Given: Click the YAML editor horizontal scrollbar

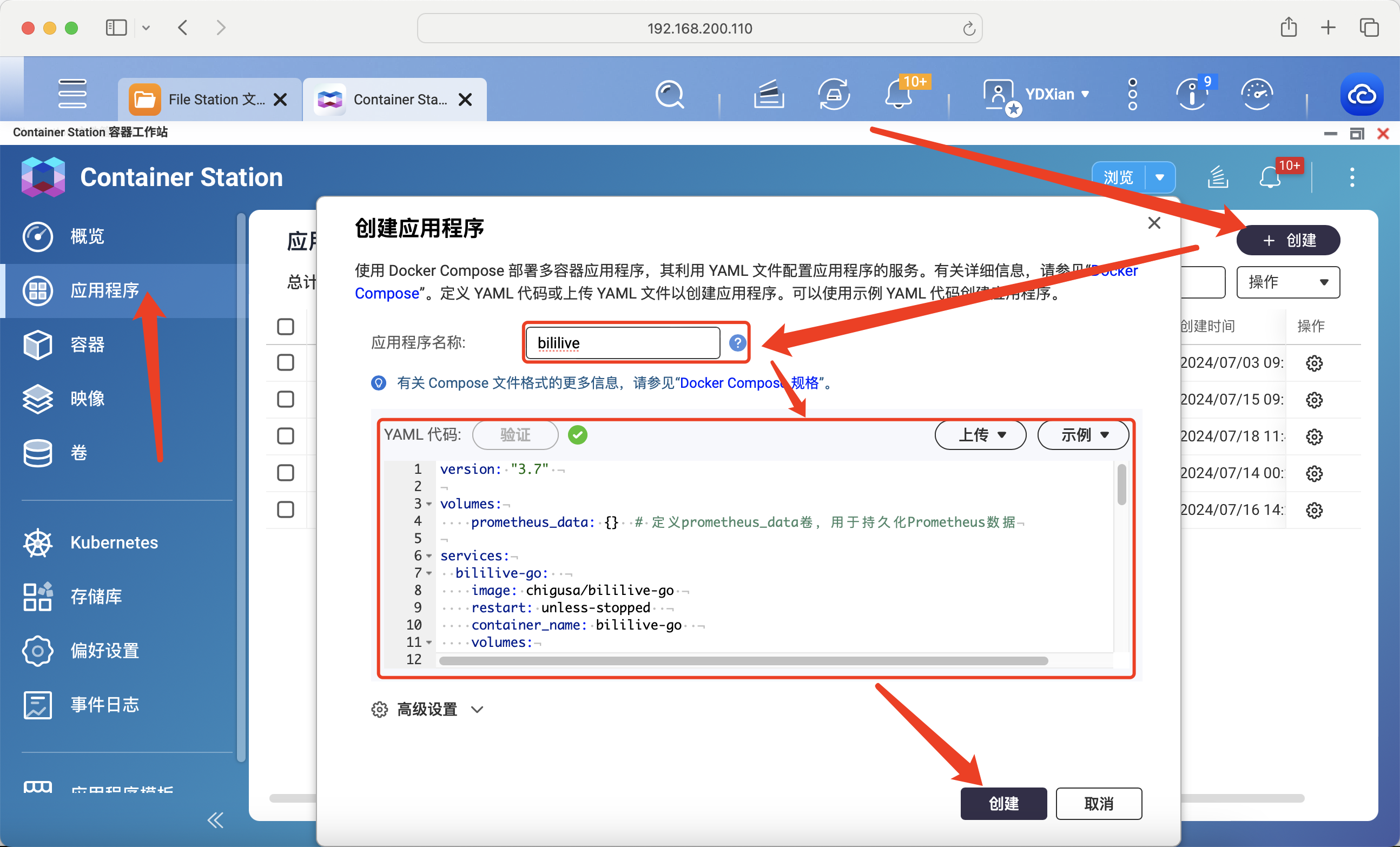Looking at the screenshot, I should pyautogui.click(x=743, y=661).
